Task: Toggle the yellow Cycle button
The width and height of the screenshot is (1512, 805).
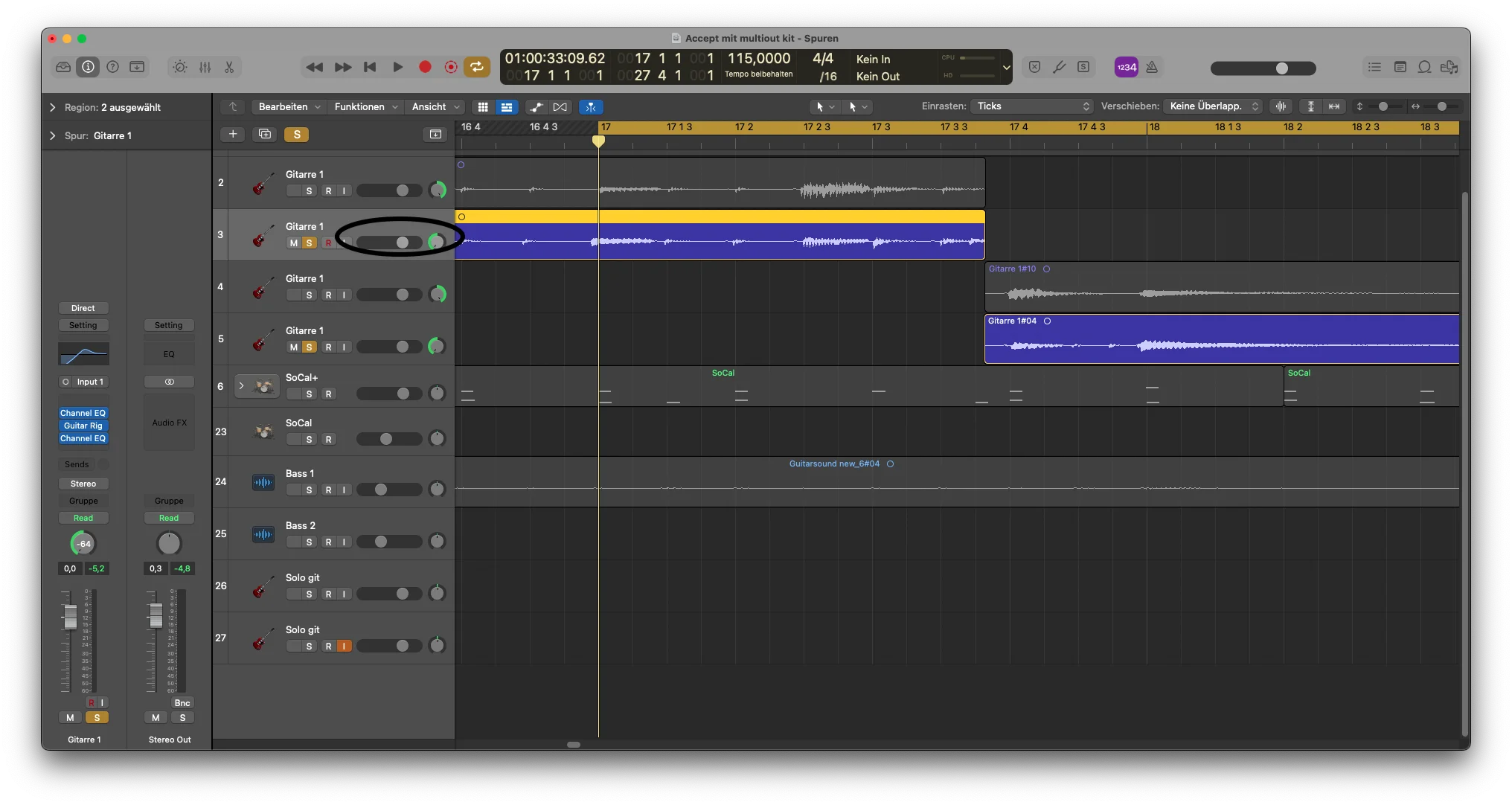Action: point(477,67)
